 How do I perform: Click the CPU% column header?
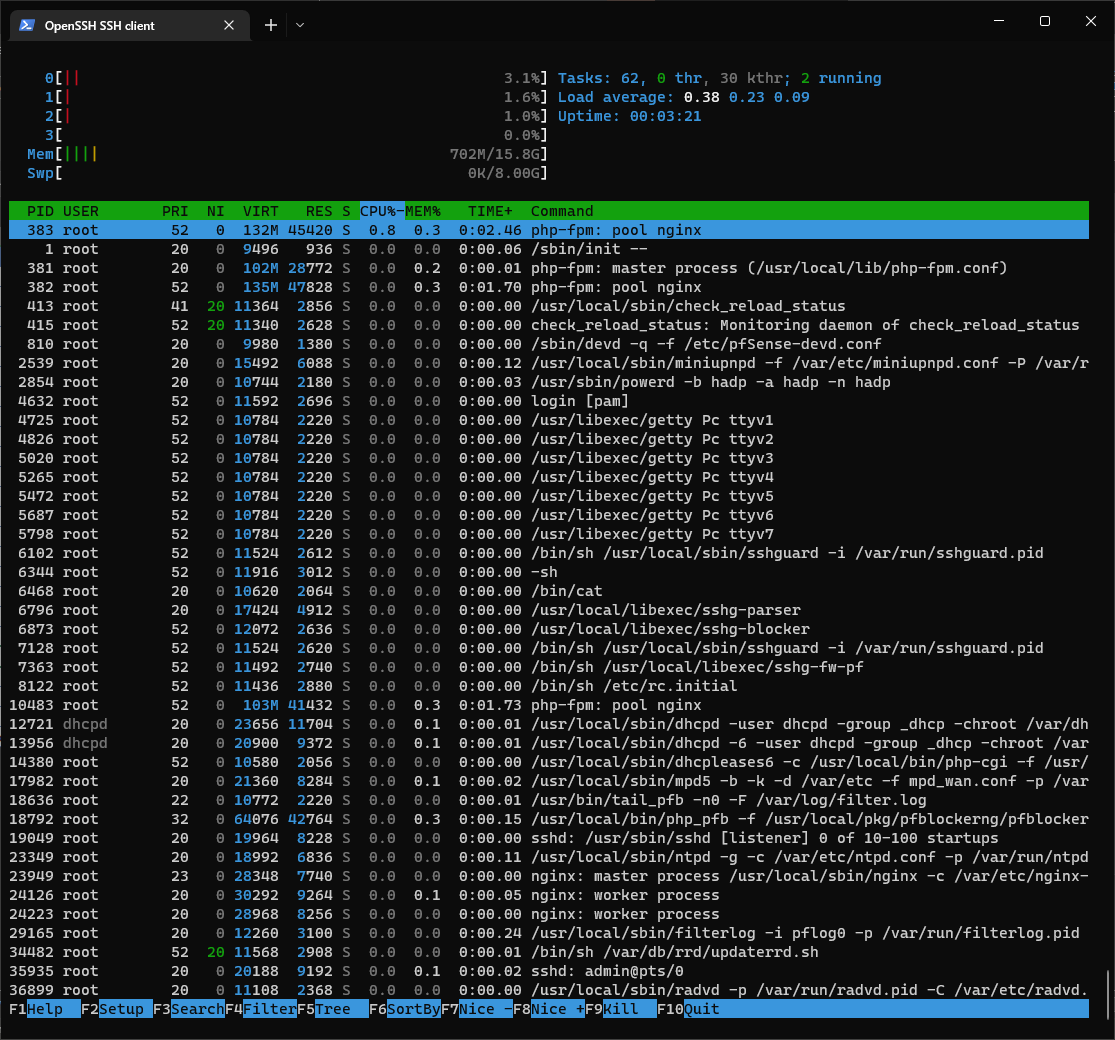[382, 211]
